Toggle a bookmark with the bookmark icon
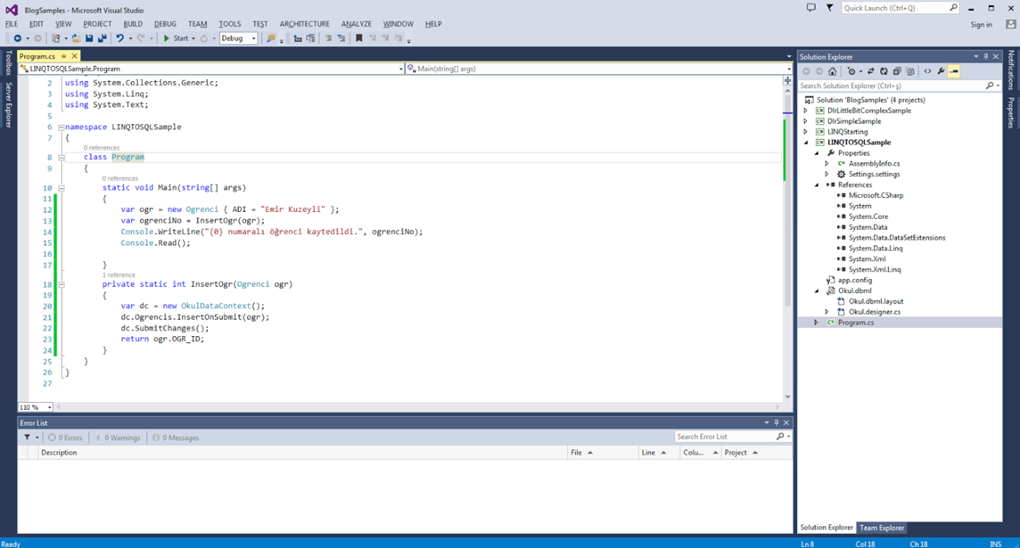 (x=358, y=38)
